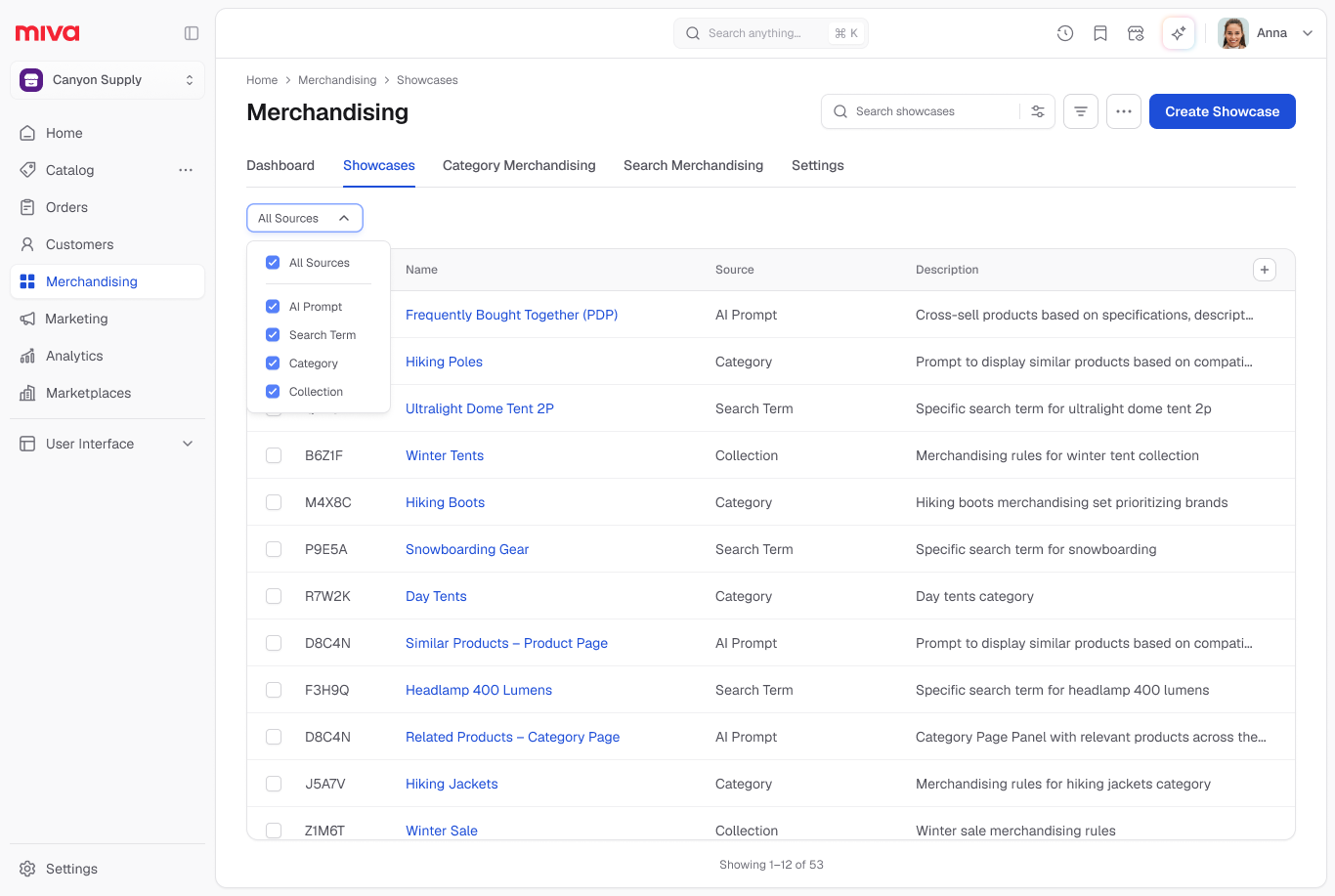Go to Merchandising breadcrumb link

pyautogui.click(x=337, y=80)
